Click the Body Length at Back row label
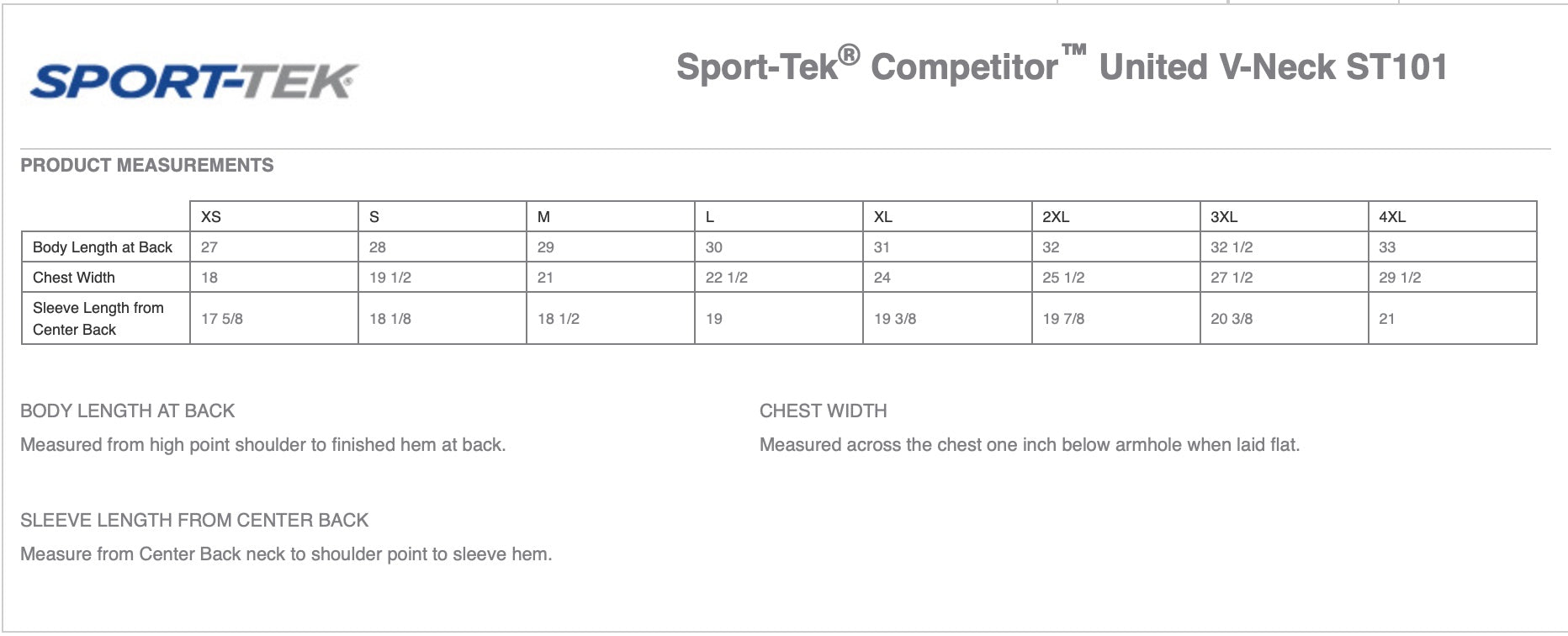The image size is (1568, 636). click(x=103, y=247)
